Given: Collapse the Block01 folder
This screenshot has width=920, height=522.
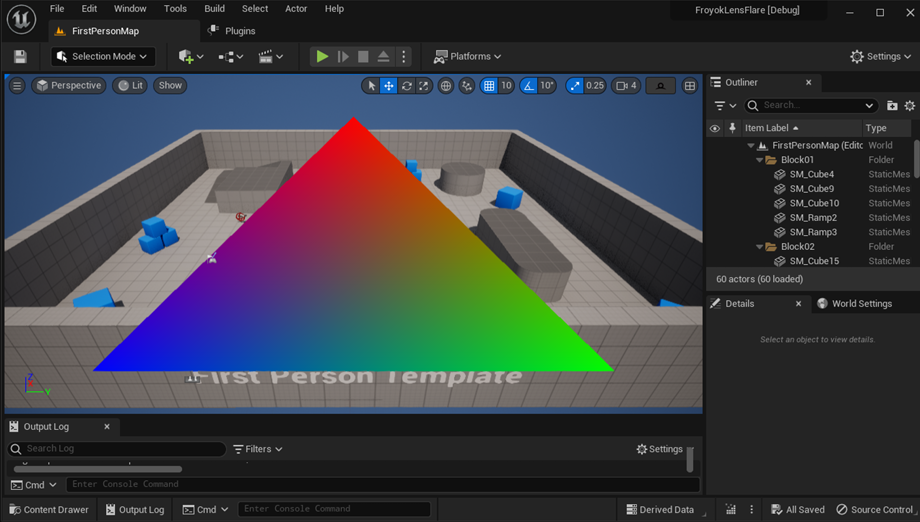Looking at the screenshot, I should point(759,160).
